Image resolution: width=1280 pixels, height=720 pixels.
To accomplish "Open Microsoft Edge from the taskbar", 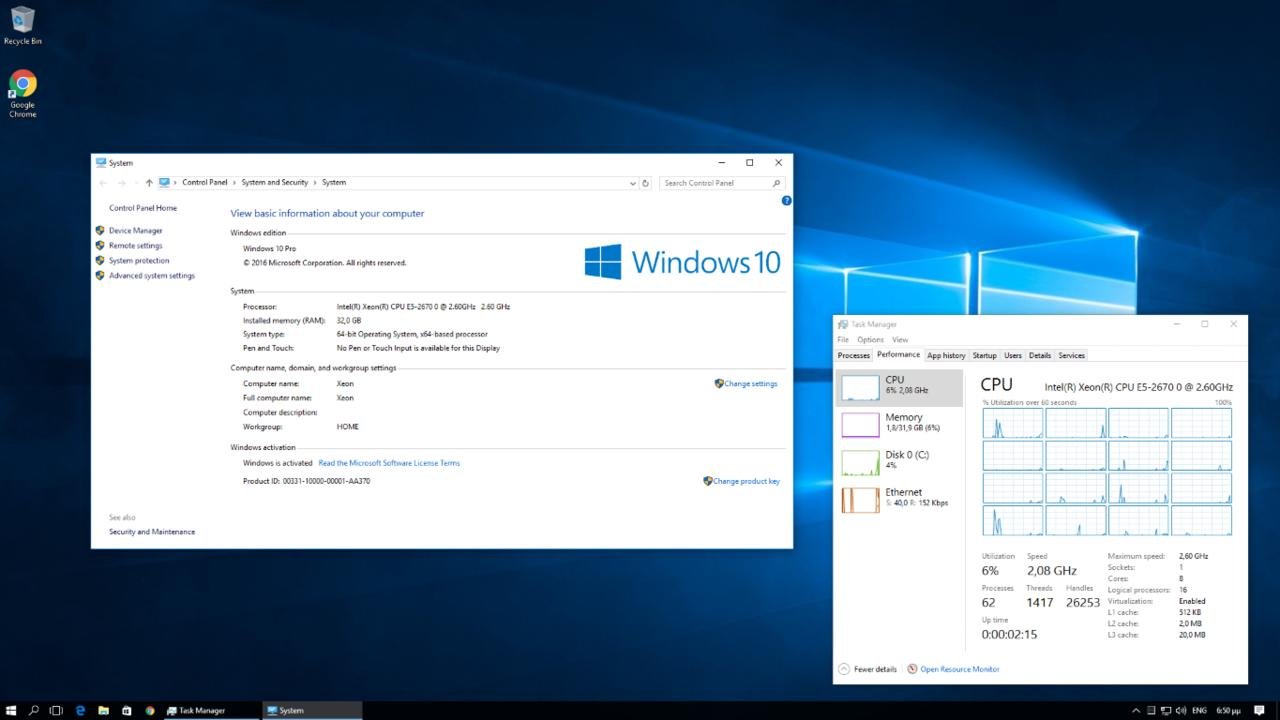I will [80, 710].
